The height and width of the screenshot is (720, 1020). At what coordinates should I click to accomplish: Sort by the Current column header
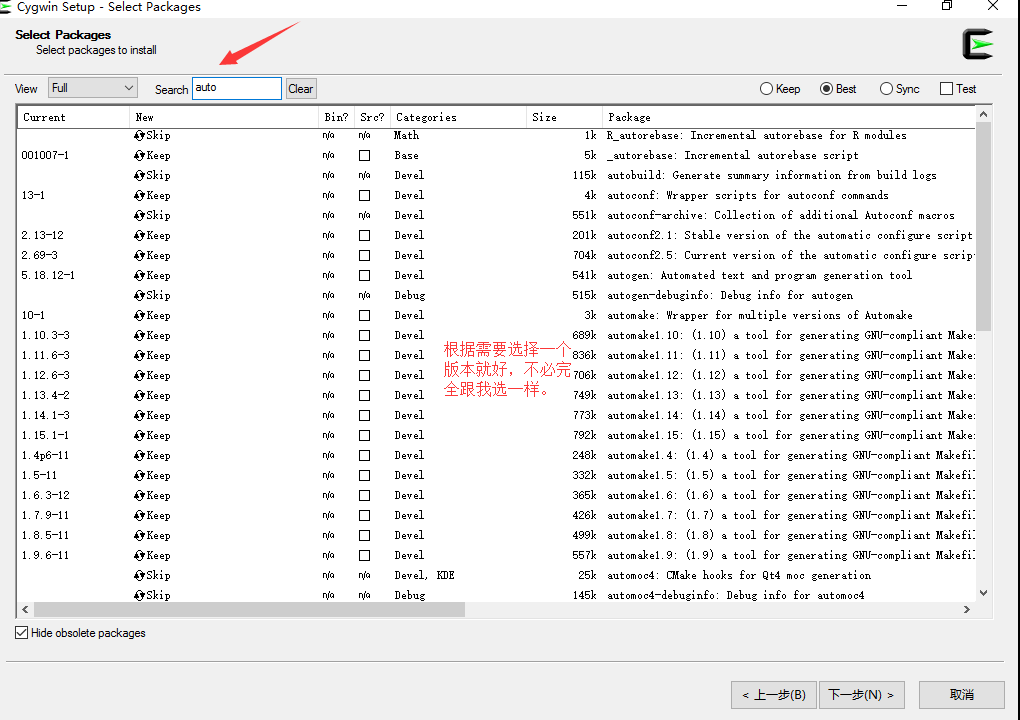[x=74, y=117]
